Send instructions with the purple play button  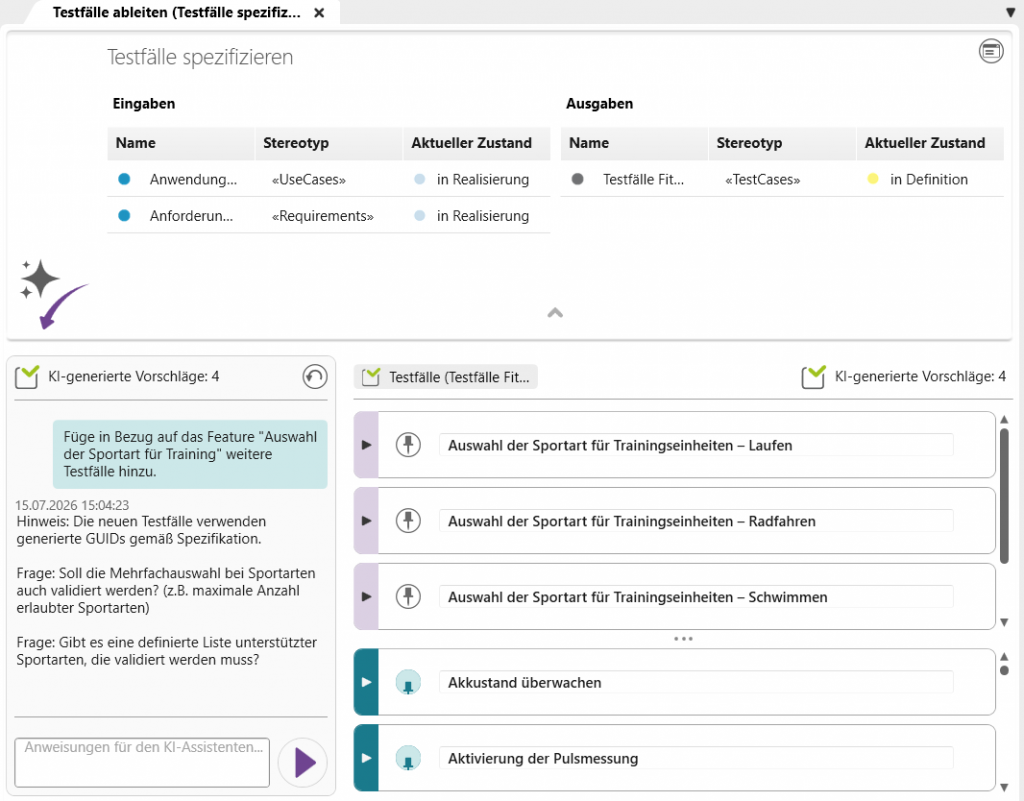pyautogui.click(x=303, y=762)
